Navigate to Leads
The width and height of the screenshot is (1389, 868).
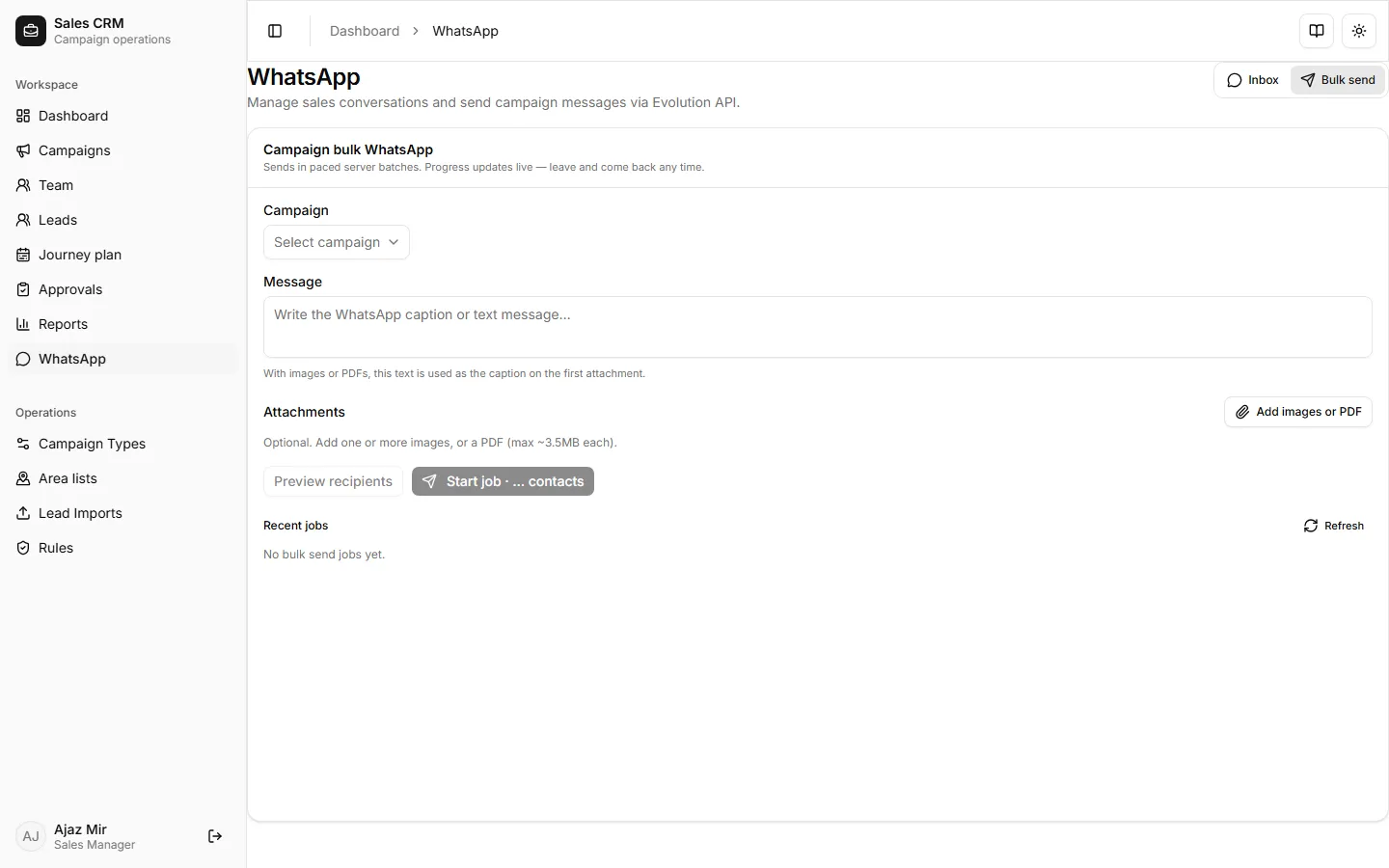click(x=122, y=220)
